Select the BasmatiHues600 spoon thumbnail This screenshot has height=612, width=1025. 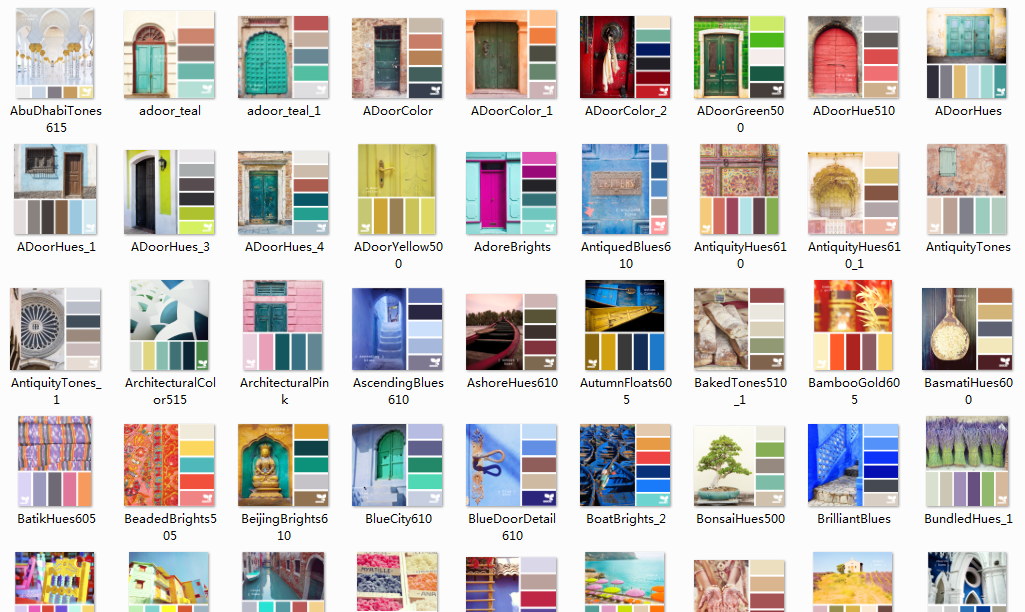(x=967, y=329)
